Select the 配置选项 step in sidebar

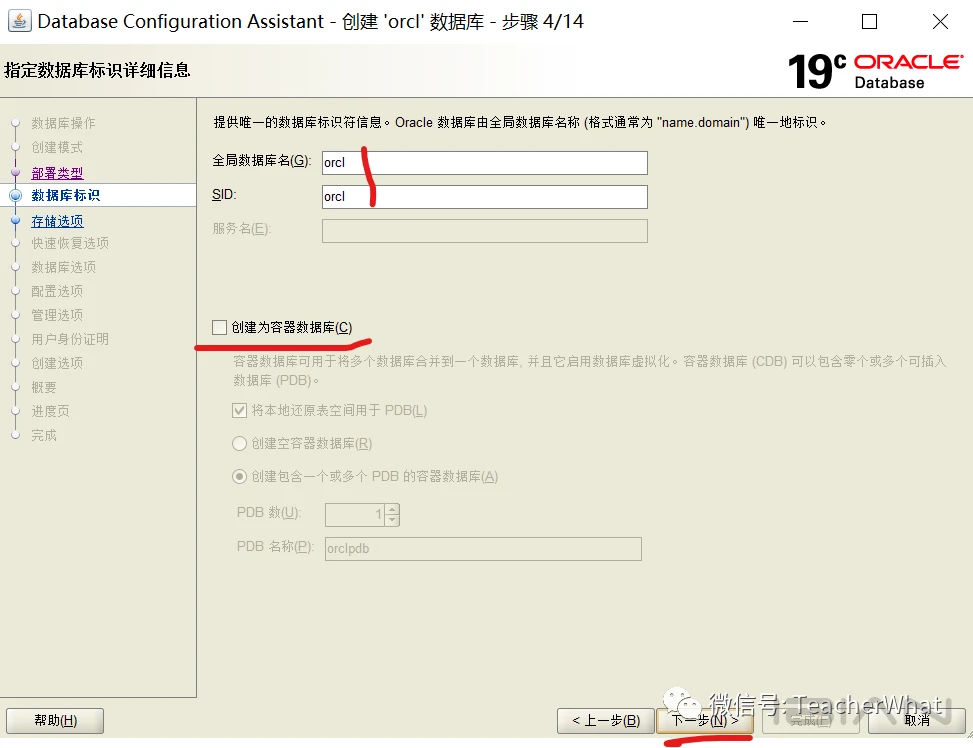(x=57, y=291)
